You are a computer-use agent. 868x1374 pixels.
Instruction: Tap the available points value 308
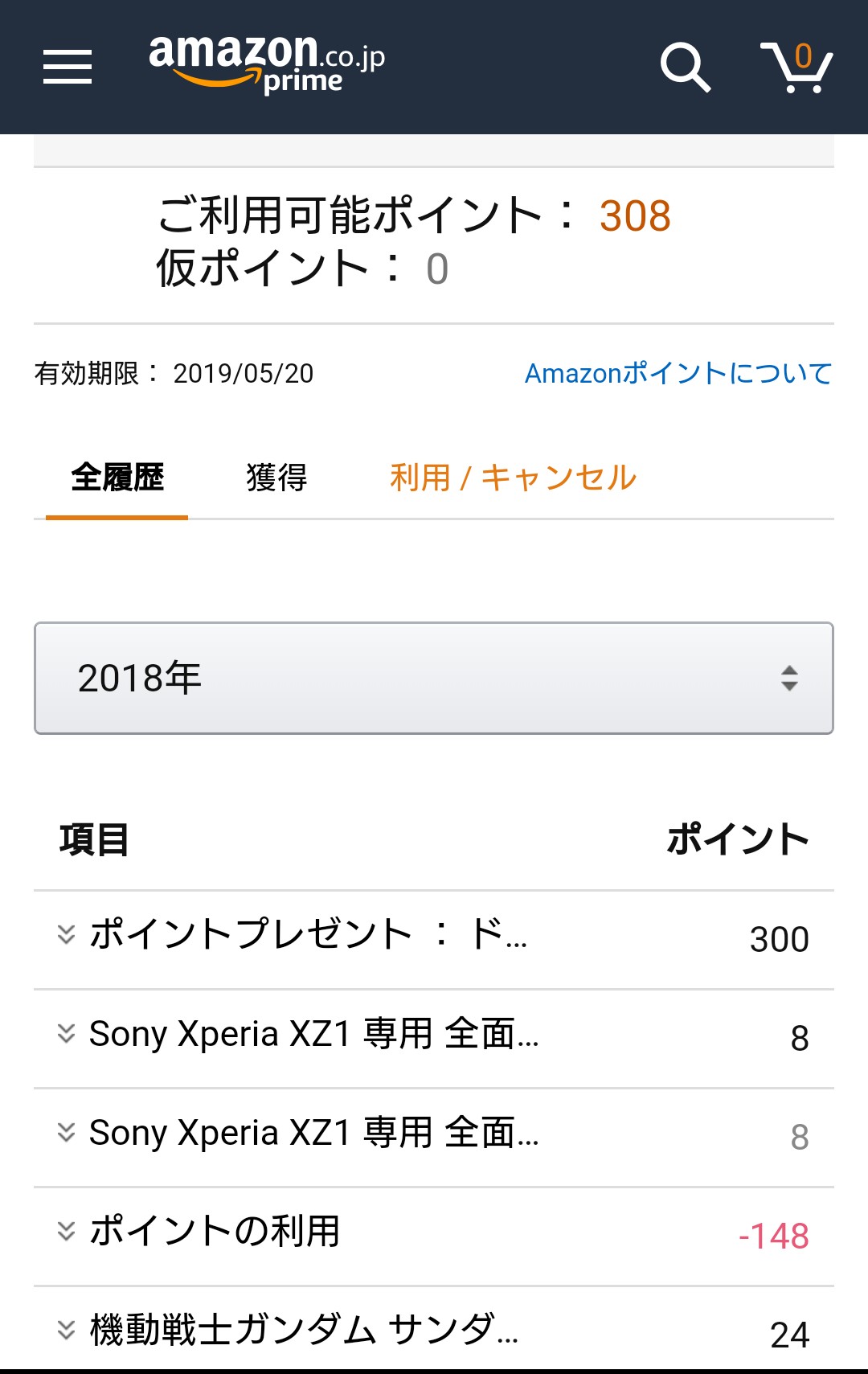(635, 215)
